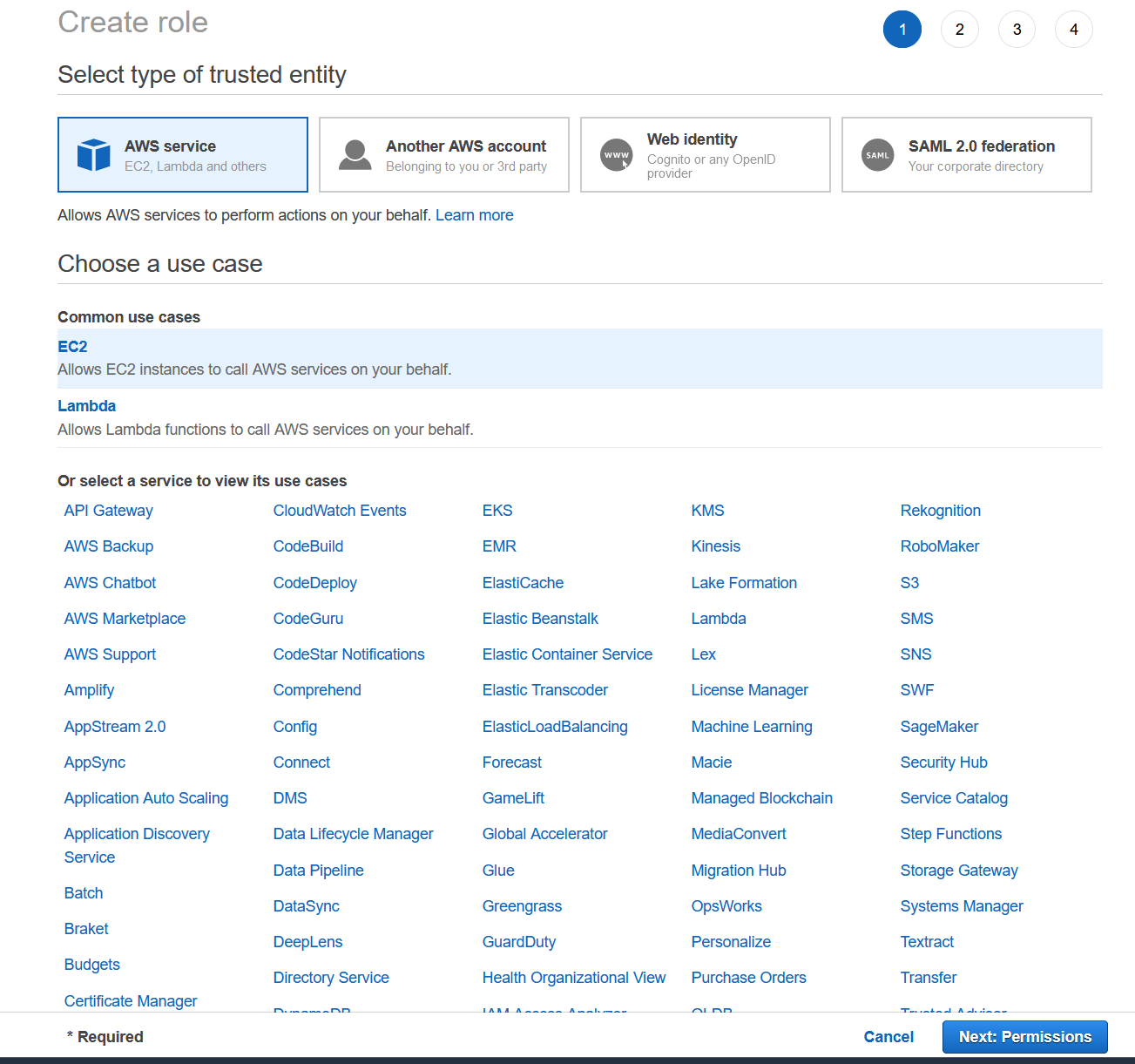Choose SAML 2.0 federation entity card
The image size is (1135, 1064).
click(x=967, y=154)
